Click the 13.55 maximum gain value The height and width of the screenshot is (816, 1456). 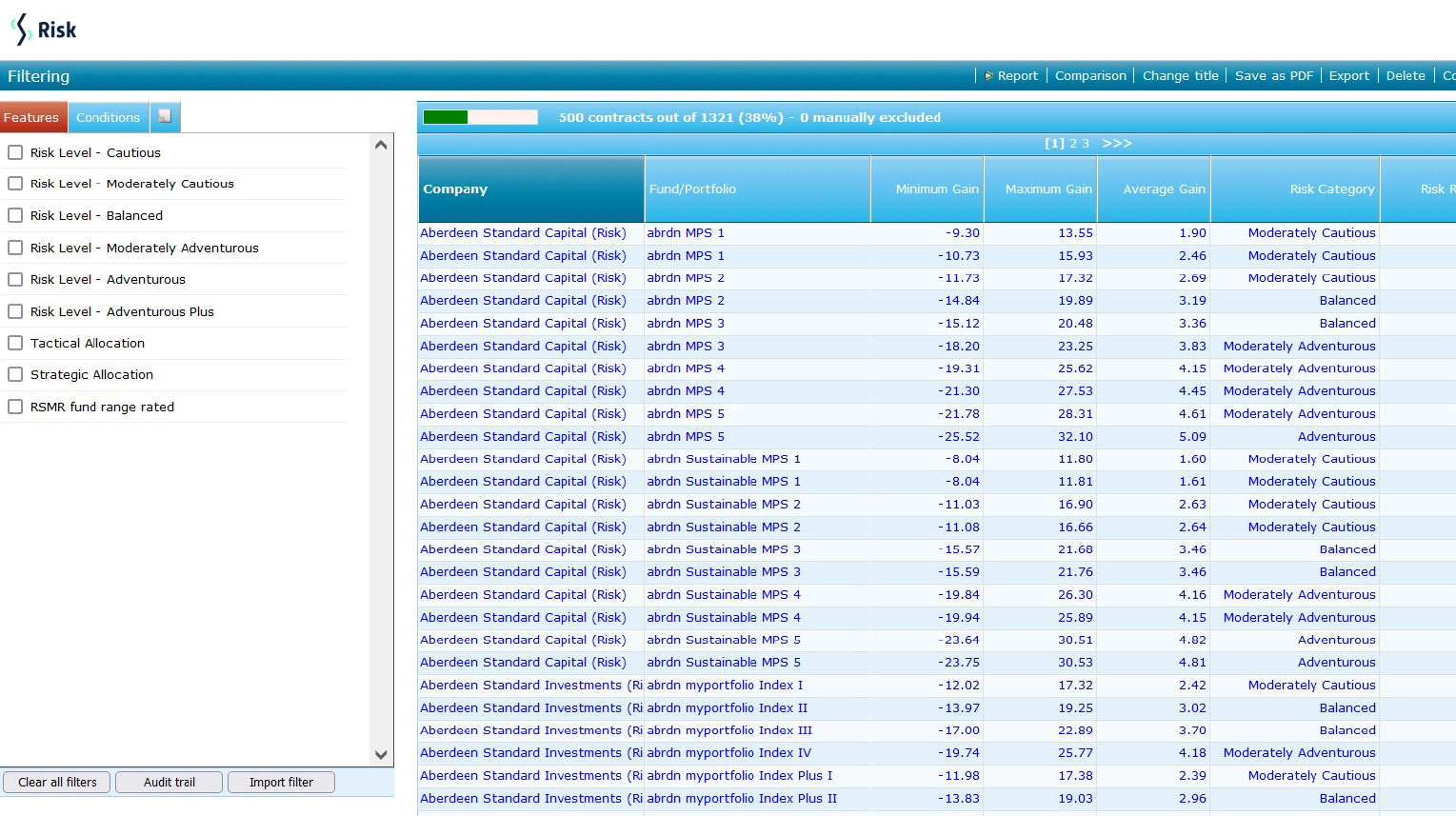click(x=1075, y=232)
